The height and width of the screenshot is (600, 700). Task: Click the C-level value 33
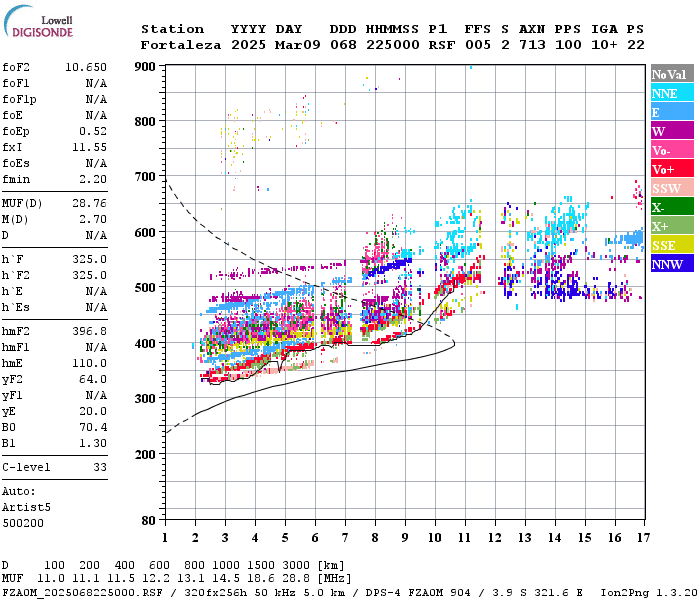pos(100,467)
